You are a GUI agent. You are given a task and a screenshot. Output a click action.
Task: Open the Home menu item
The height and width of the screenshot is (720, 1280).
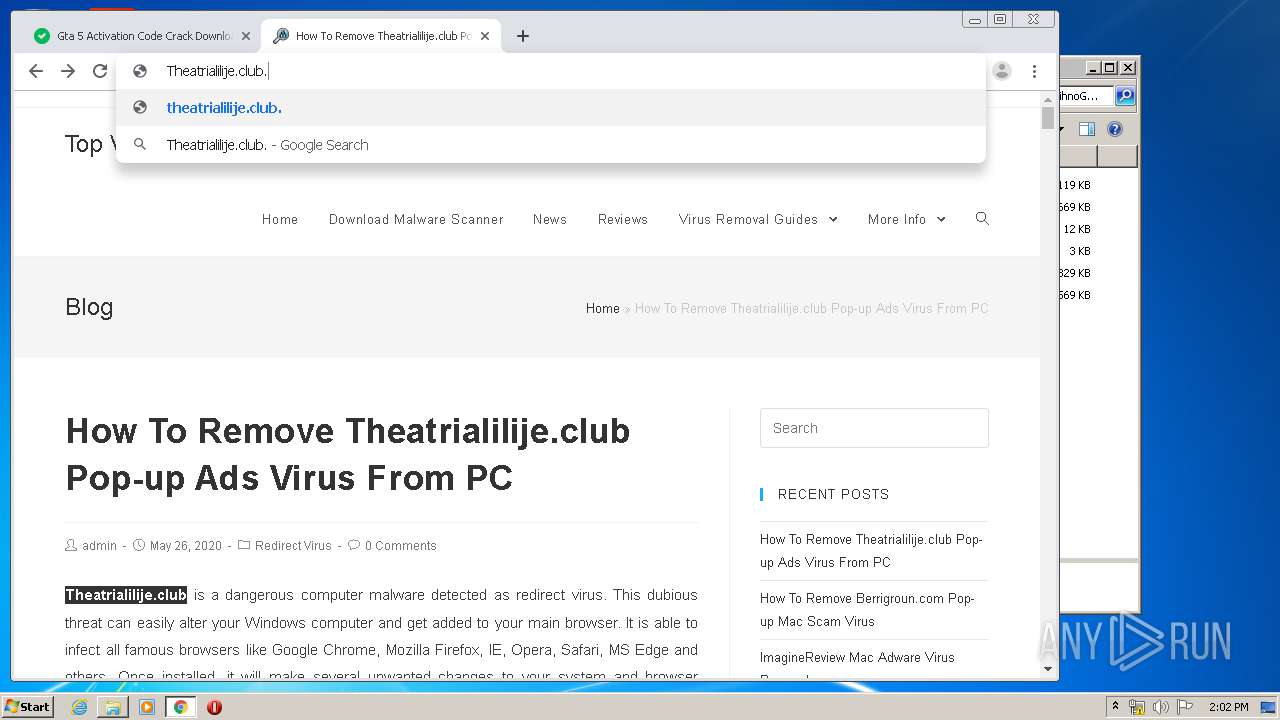tap(280, 219)
